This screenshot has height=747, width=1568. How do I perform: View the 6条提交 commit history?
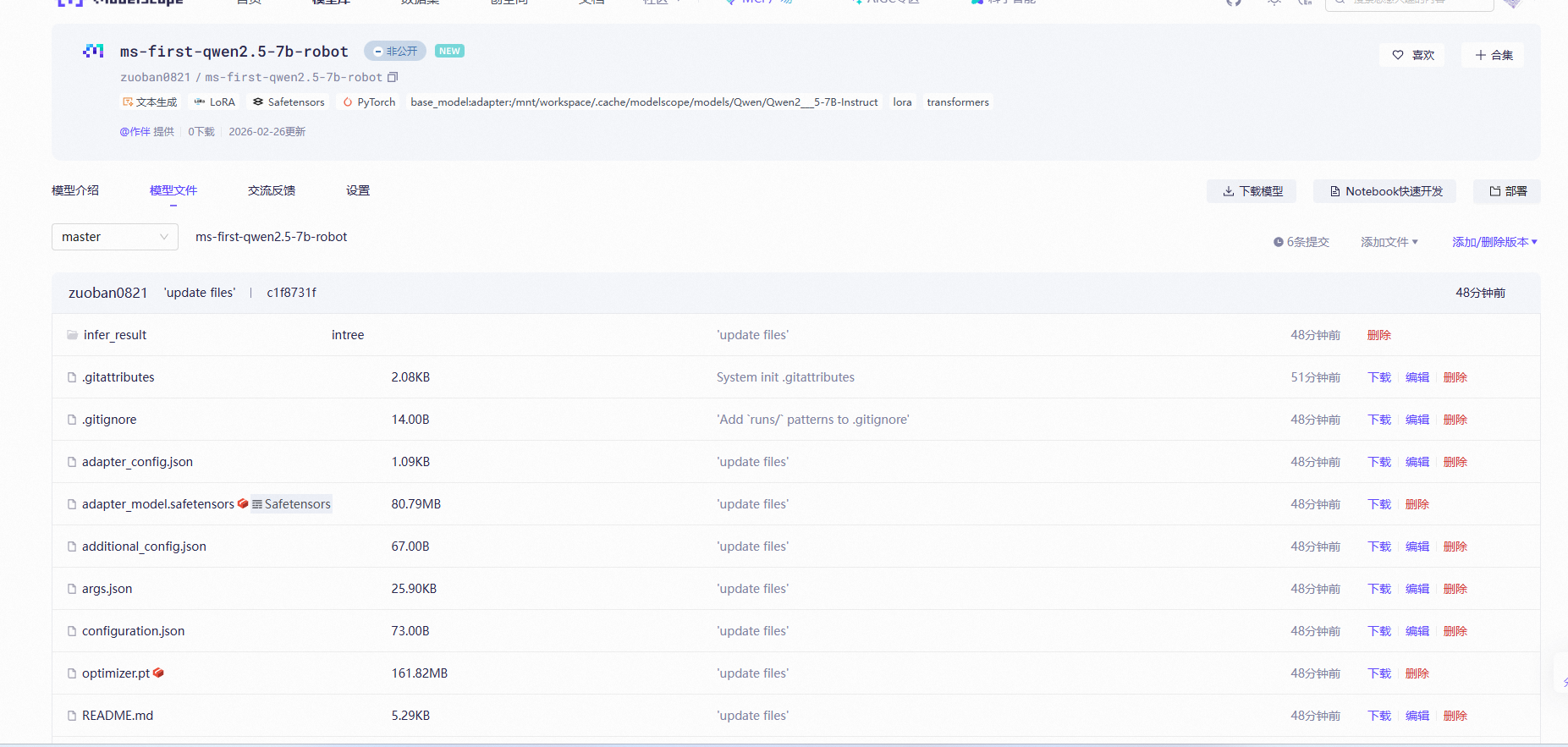1301,242
